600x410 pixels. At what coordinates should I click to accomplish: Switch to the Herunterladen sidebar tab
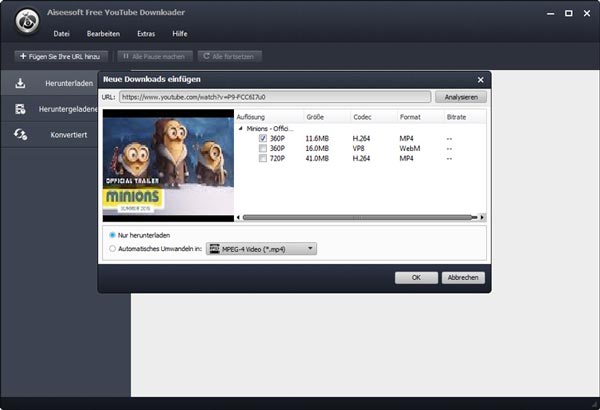tap(49, 83)
